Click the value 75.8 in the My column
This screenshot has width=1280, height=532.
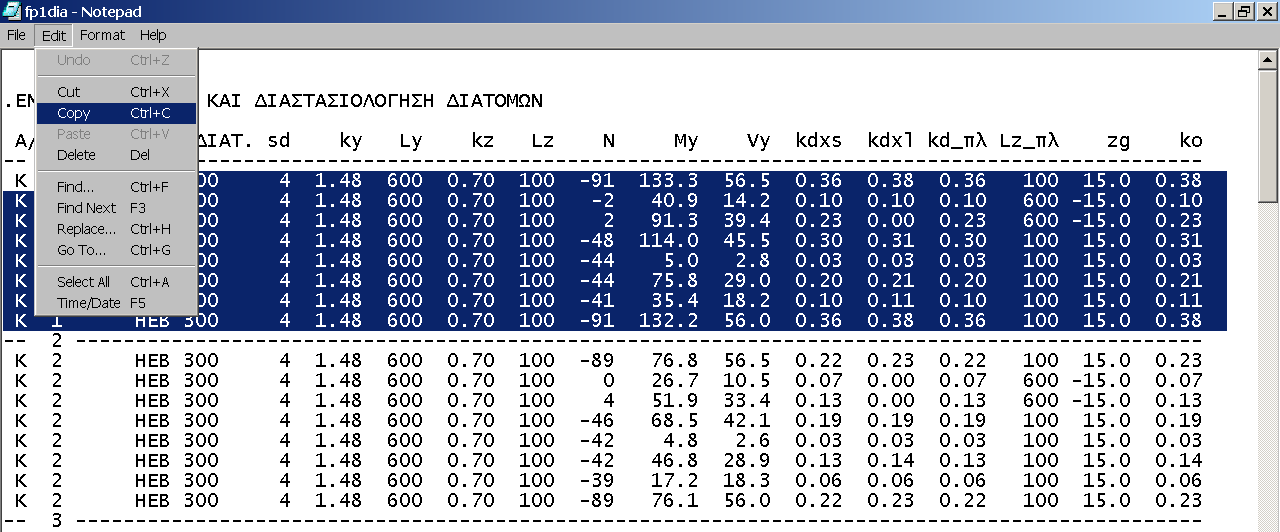(x=674, y=281)
